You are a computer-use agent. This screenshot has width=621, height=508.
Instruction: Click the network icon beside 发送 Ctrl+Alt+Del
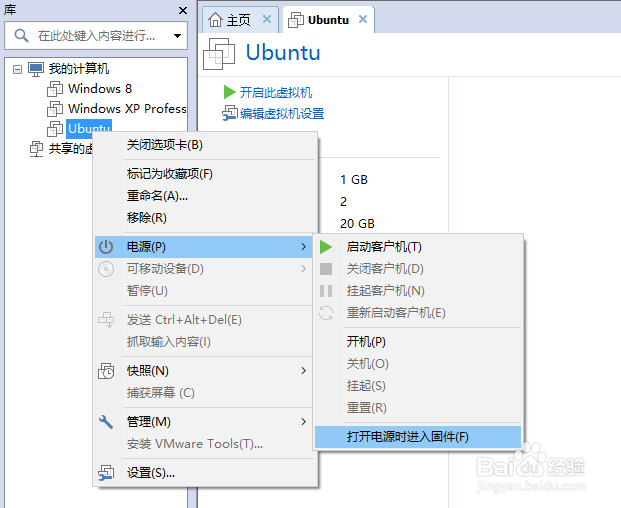click(106, 320)
